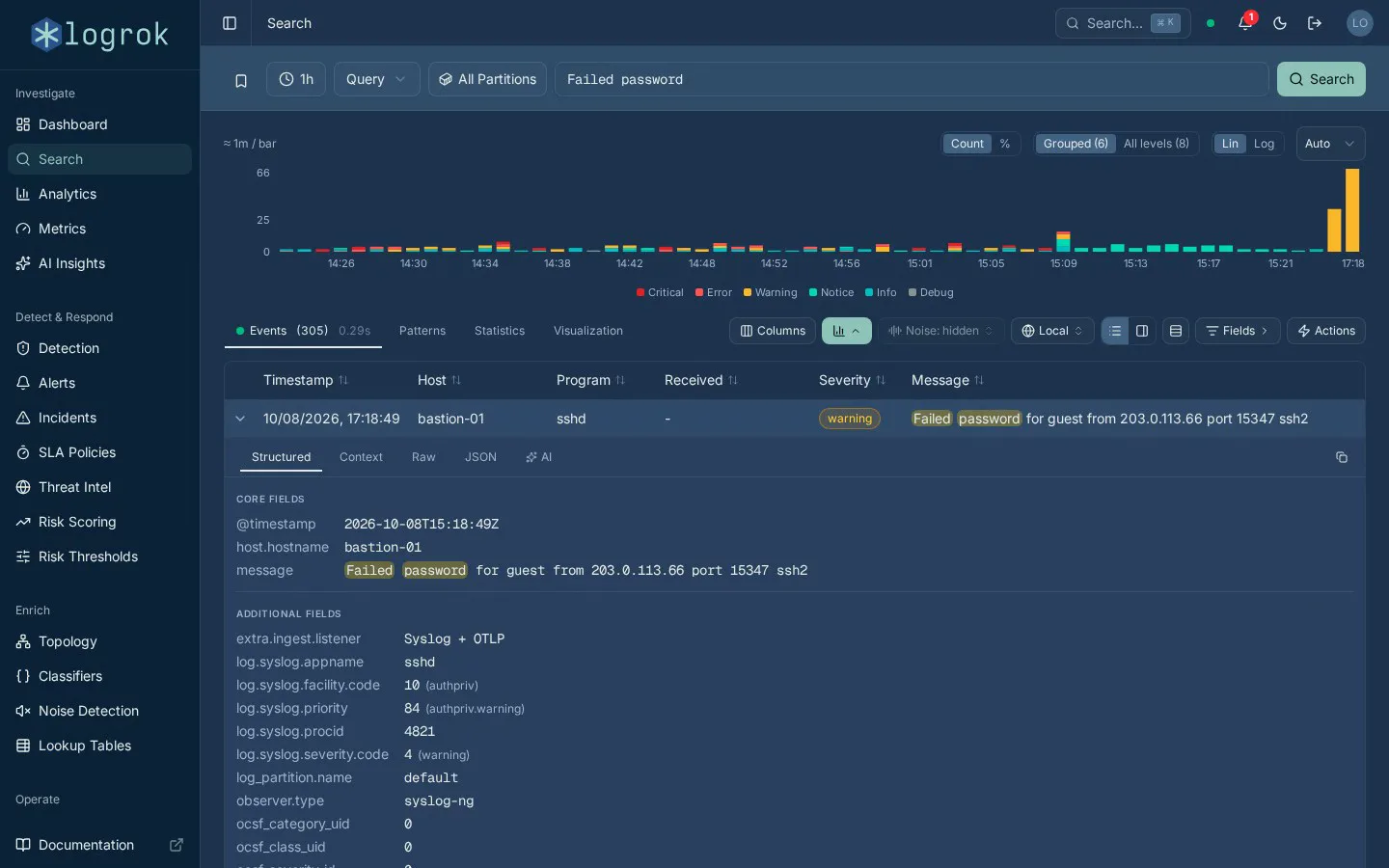Switch to the Statistics tab

coord(500,331)
